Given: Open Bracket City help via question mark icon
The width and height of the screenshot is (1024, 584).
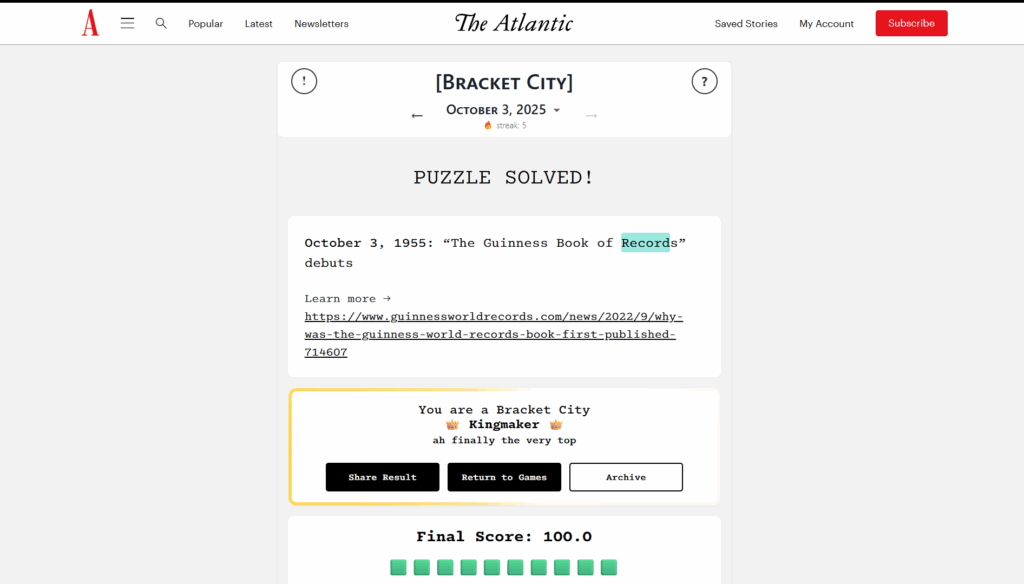Looking at the screenshot, I should coord(705,81).
